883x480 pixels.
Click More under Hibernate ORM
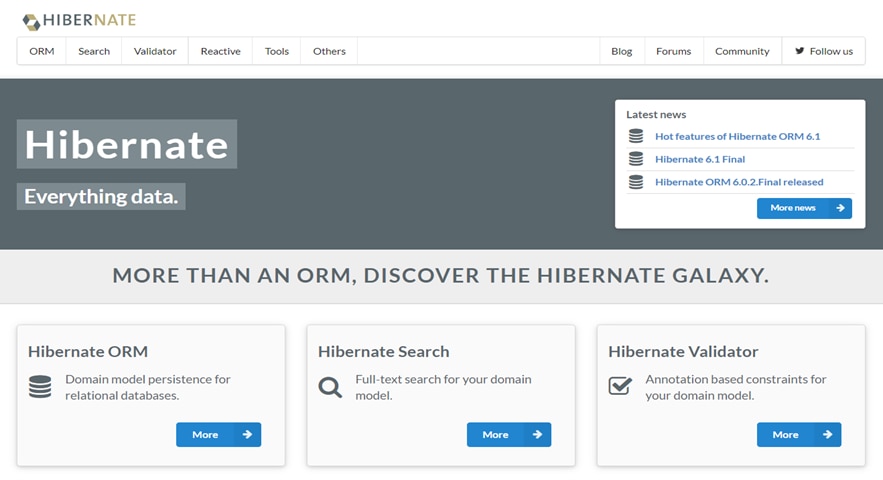tap(218, 434)
